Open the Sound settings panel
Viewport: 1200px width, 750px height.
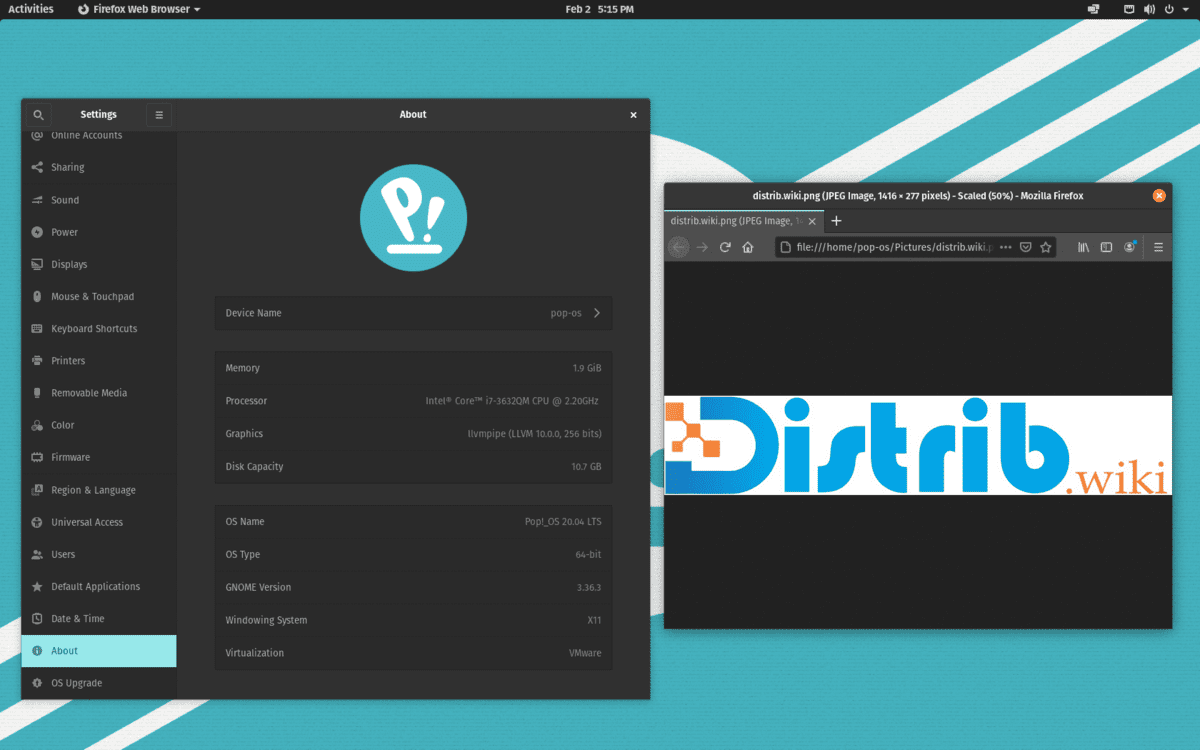point(99,200)
